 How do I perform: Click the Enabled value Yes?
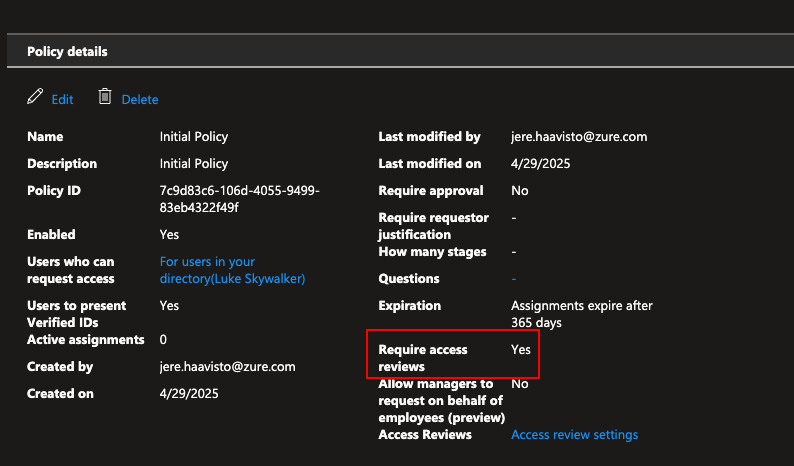point(169,235)
